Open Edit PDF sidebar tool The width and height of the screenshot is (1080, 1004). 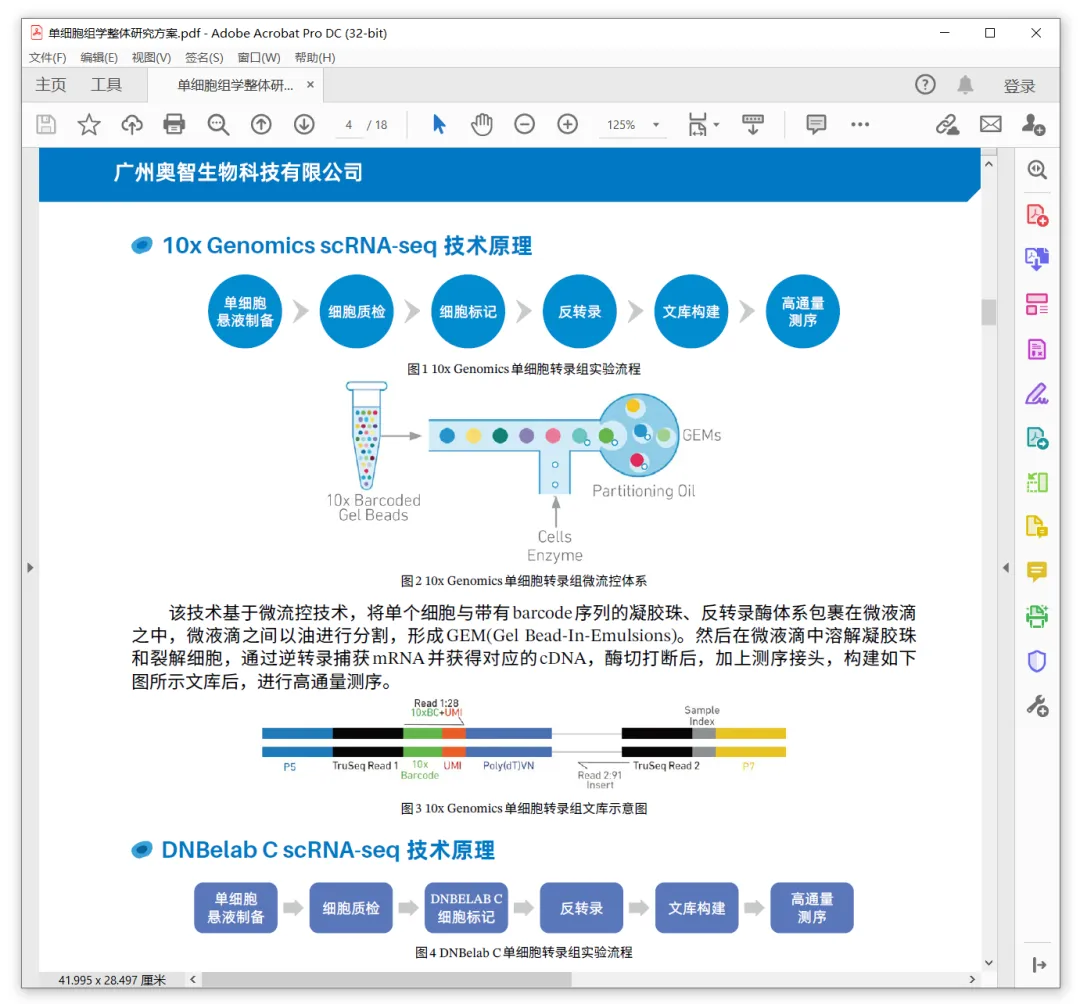[1037, 349]
